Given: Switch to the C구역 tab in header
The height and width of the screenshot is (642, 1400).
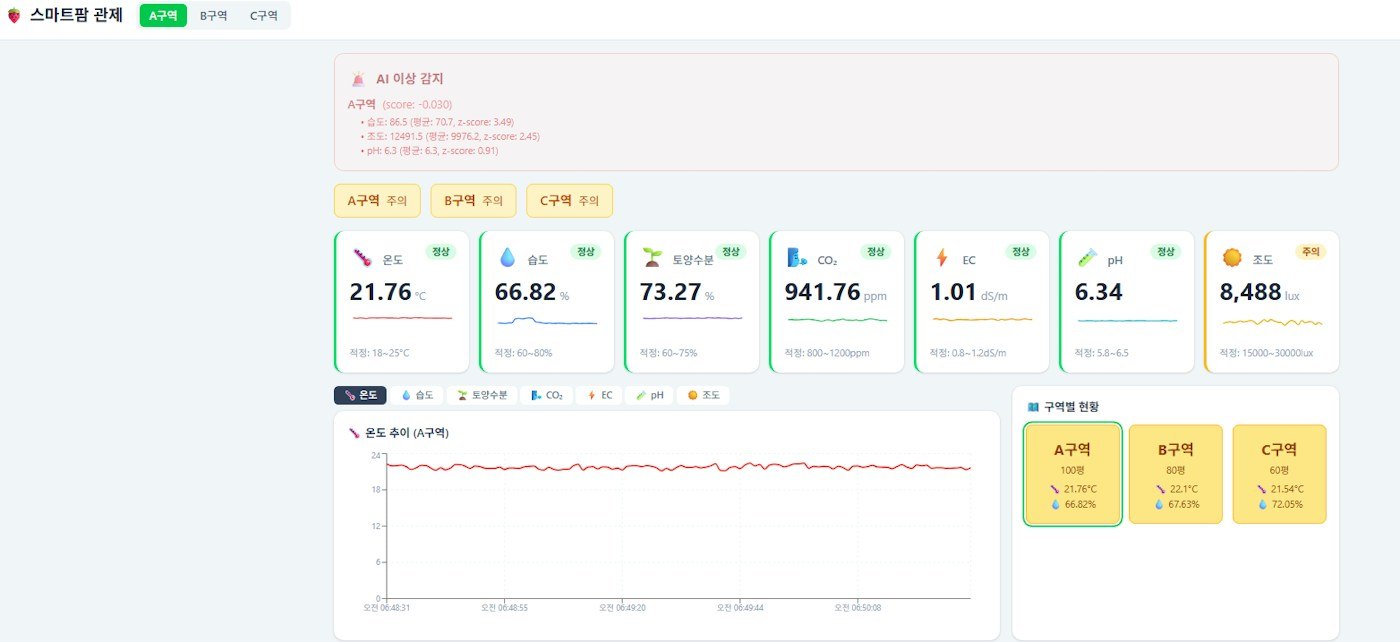Looking at the screenshot, I should pyautogui.click(x=264, y=16).
